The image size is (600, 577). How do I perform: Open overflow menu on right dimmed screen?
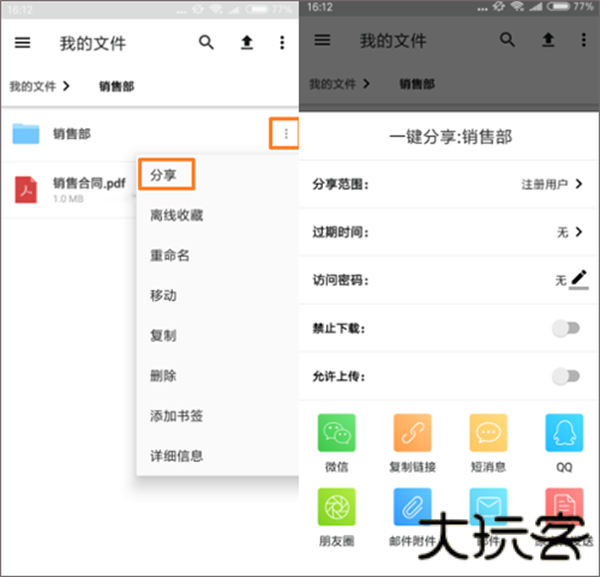(x=584, y=40)
